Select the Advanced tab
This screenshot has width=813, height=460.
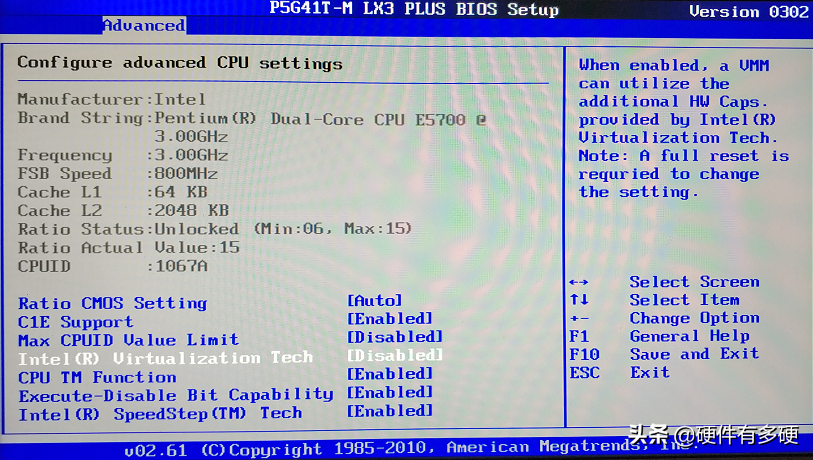(144, 25)
